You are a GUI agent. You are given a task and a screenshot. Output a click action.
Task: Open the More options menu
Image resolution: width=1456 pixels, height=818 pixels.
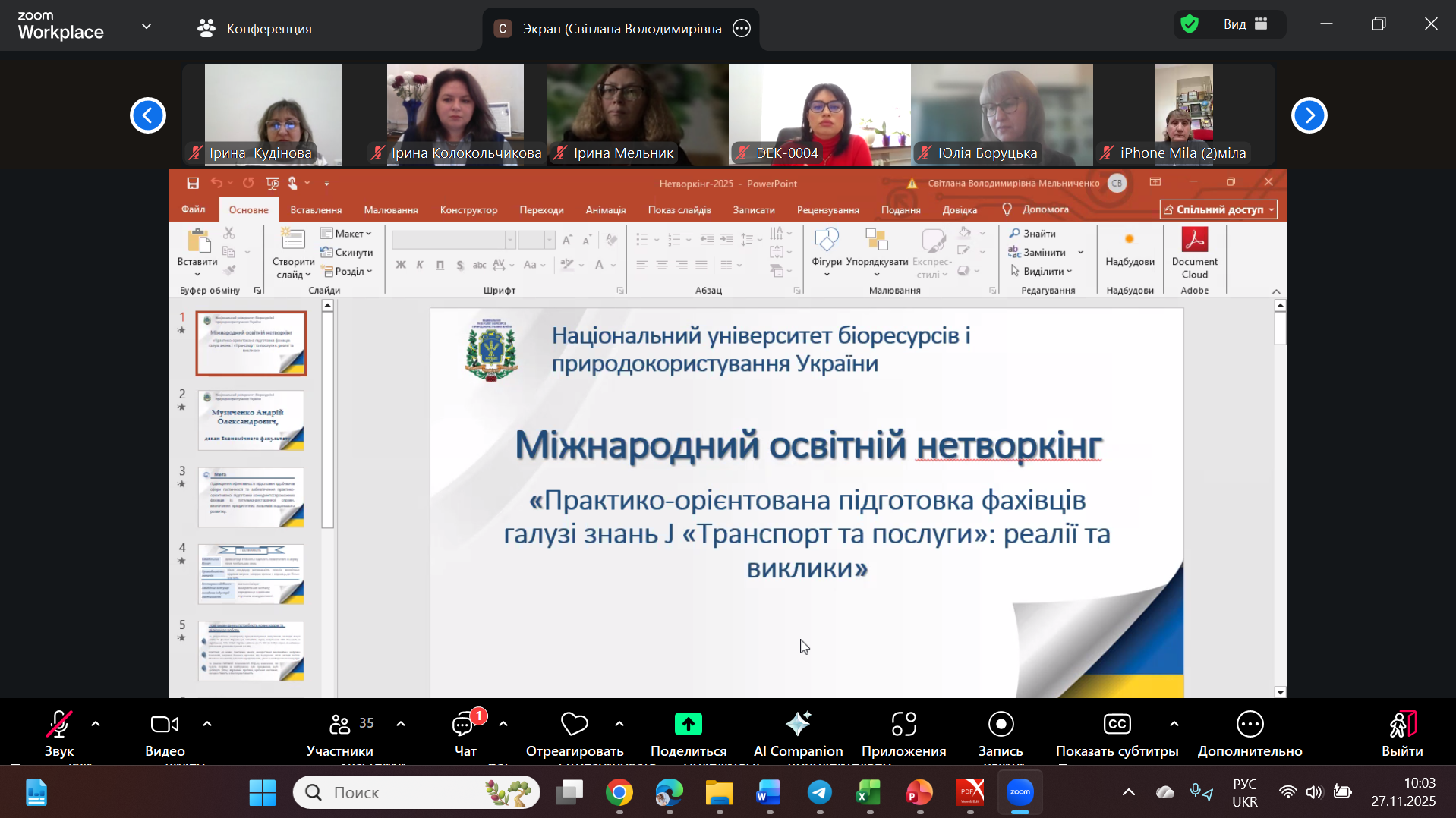click(1250, 725)
